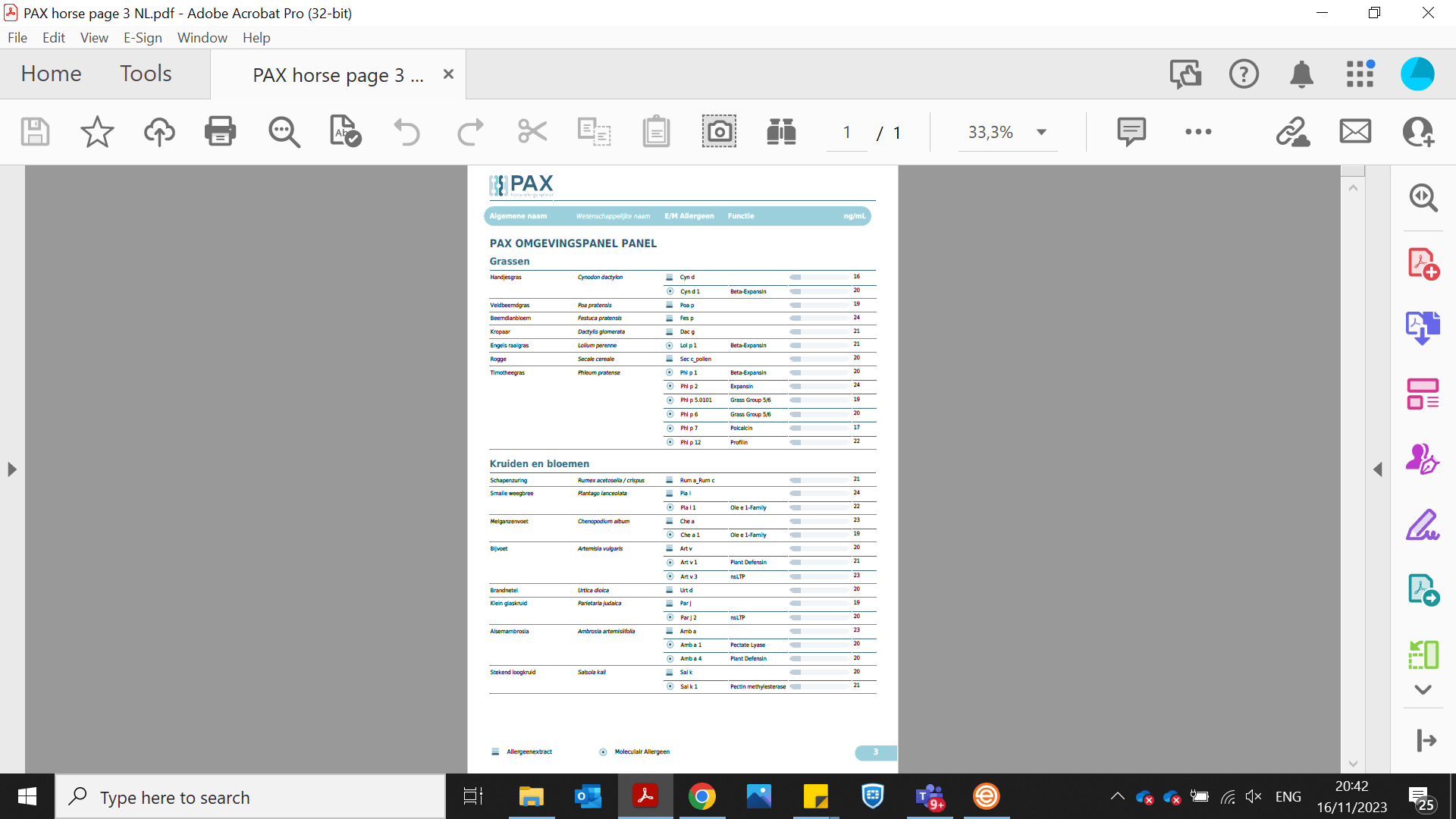The image size is (1456, 819).
Task: Collapse the right tools pane arrow
Action: click(1378, 469)
